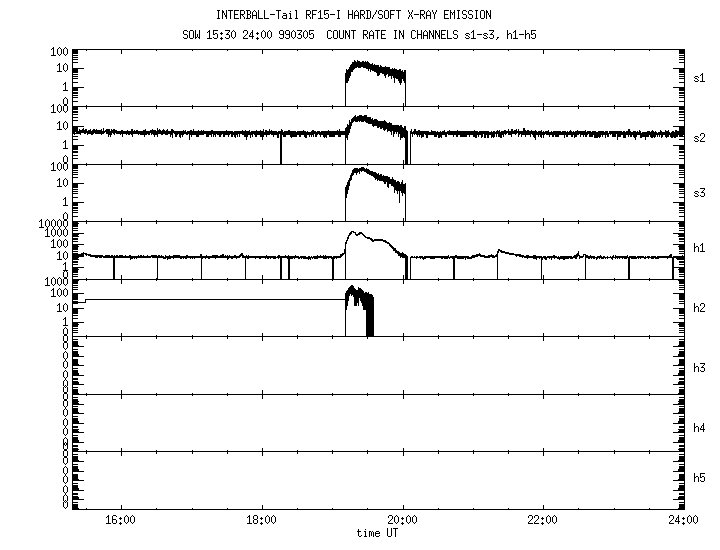Click the s1 channel label
This screenshot has height=550, width=720.
click(702, 77)
